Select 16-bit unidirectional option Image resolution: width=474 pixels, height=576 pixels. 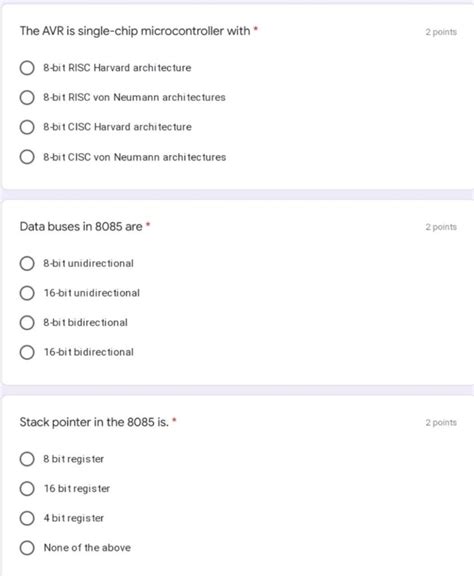tap(27, 293)
